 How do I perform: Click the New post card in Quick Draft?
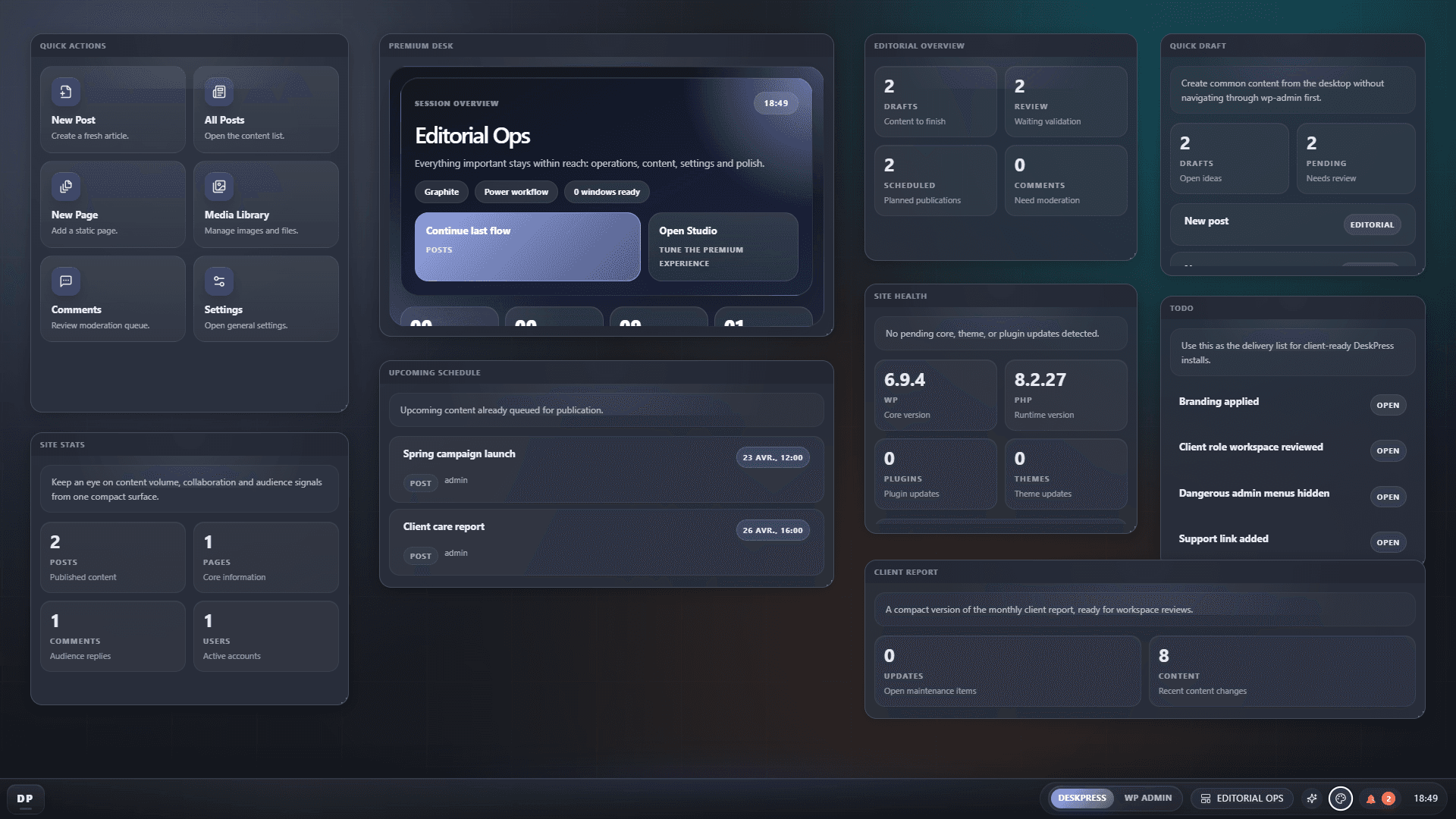pyautogui.click(x=1291, y=224)
